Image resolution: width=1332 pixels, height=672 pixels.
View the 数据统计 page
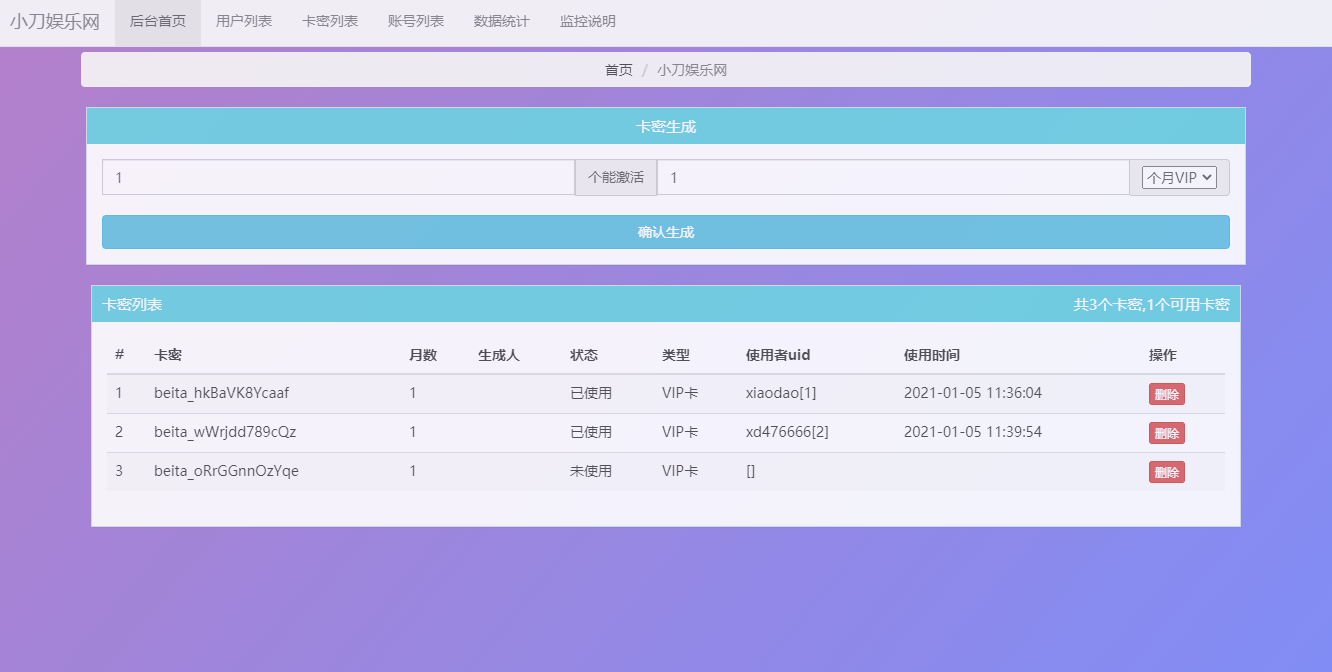coord(501,22)
